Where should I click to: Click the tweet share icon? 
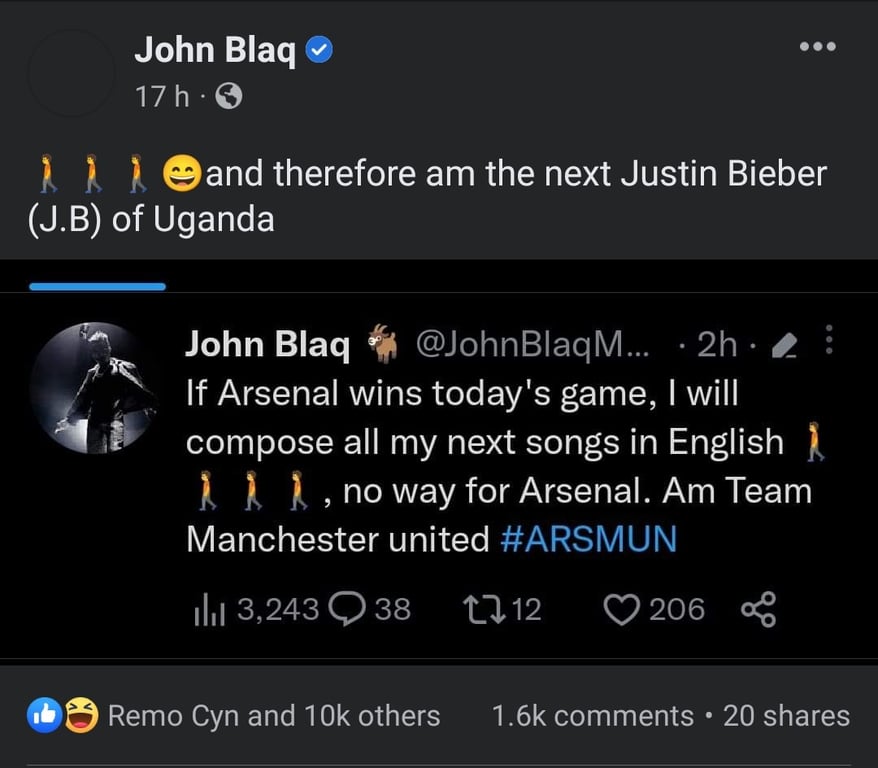[757, 608]
